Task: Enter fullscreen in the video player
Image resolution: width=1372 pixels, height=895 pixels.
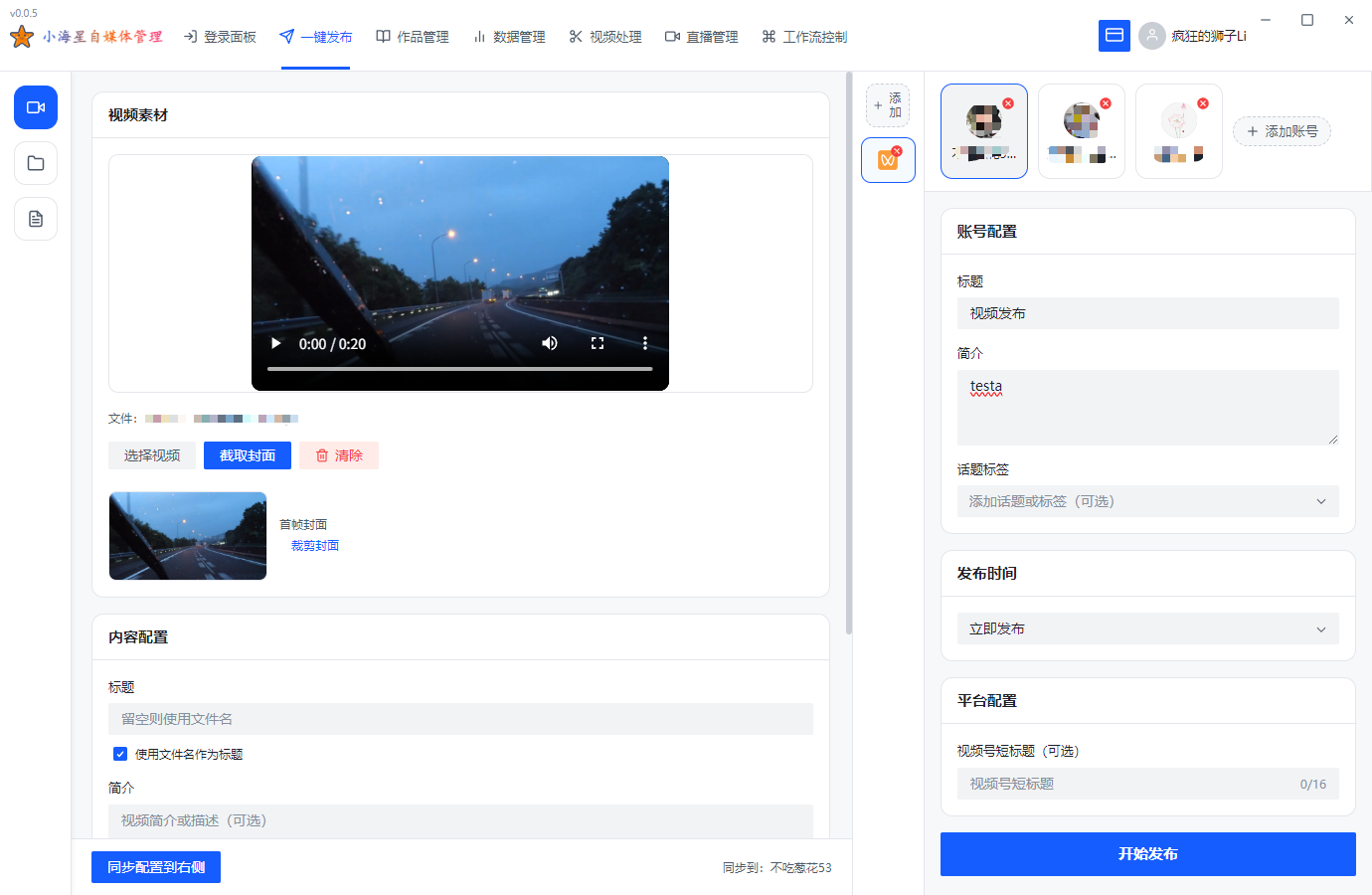Action: [x=598, y=342]
